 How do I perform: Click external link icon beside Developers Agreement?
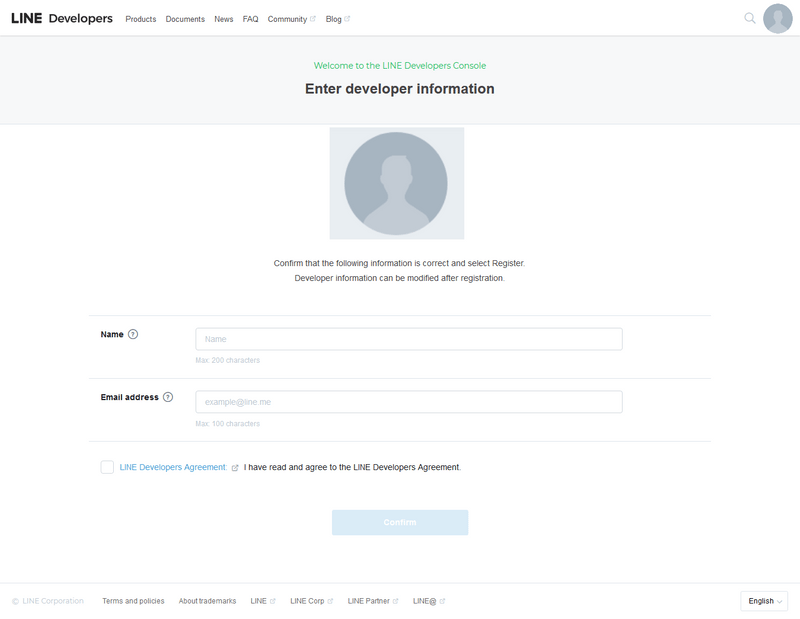(235, 467)
